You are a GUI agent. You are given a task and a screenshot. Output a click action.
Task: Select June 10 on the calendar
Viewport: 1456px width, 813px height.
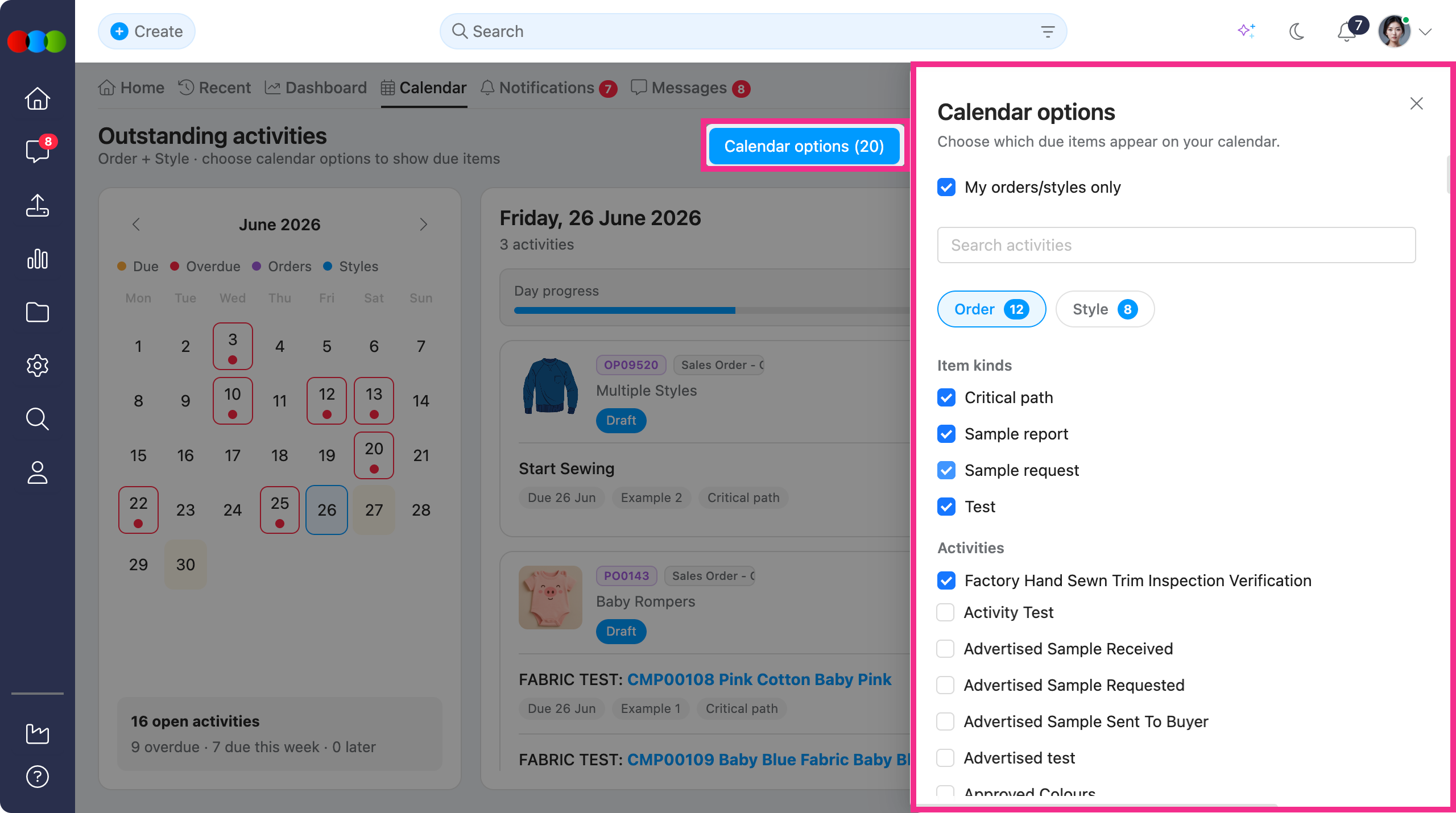click(x=233, y=401)
